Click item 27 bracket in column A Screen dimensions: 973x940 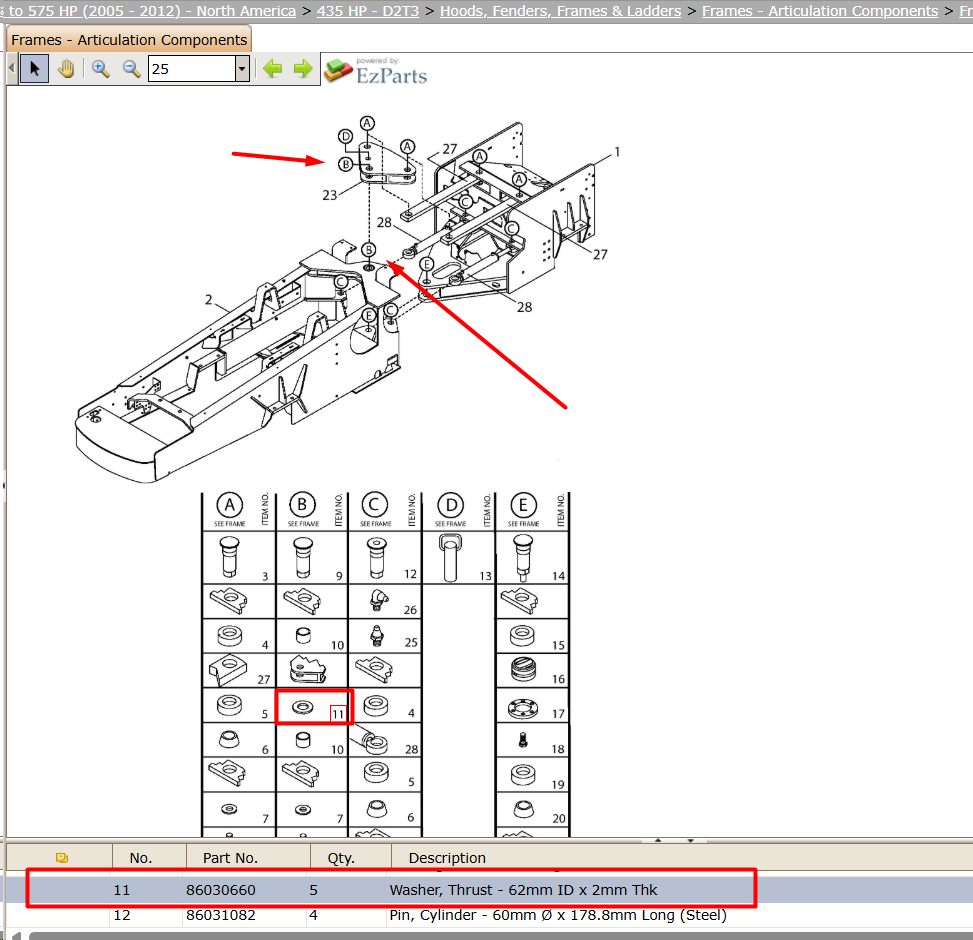pyautogui.click(x=228, y=669)
